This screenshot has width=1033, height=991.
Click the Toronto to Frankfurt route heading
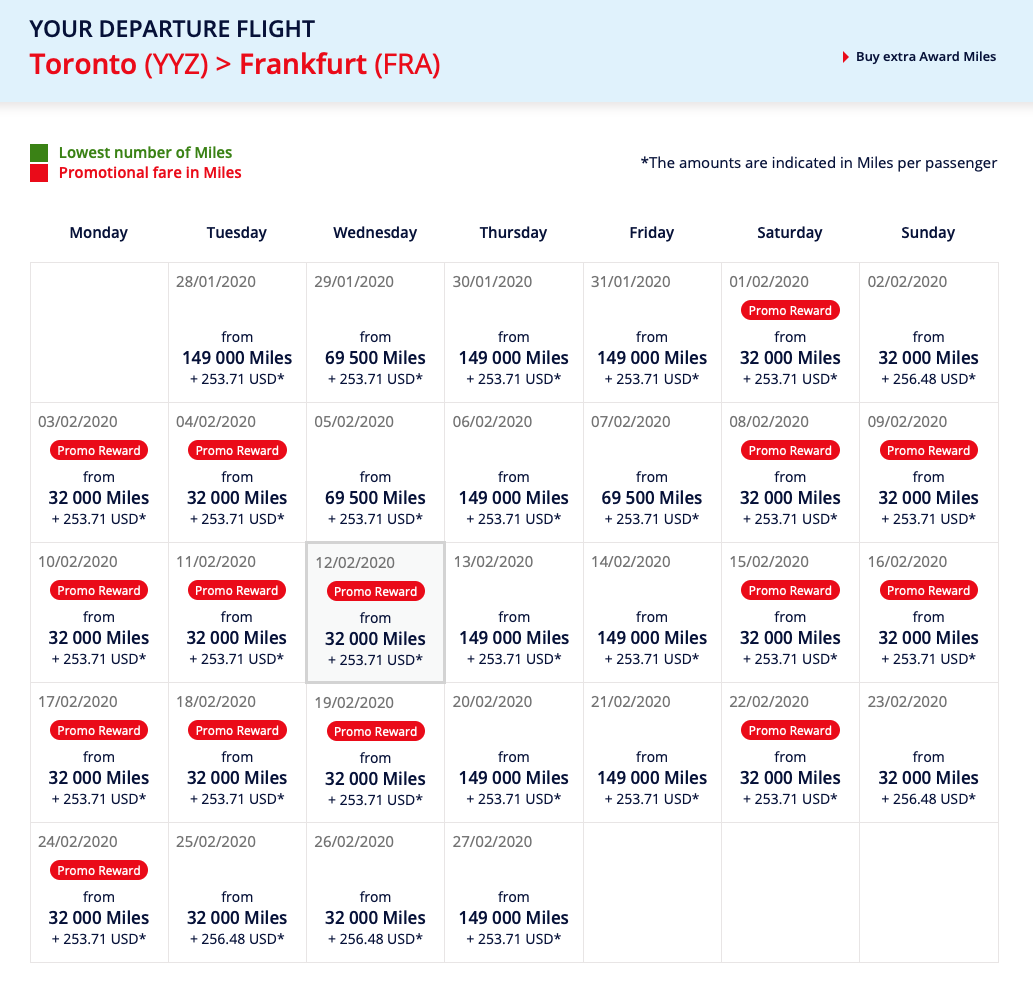coord(236,64)
